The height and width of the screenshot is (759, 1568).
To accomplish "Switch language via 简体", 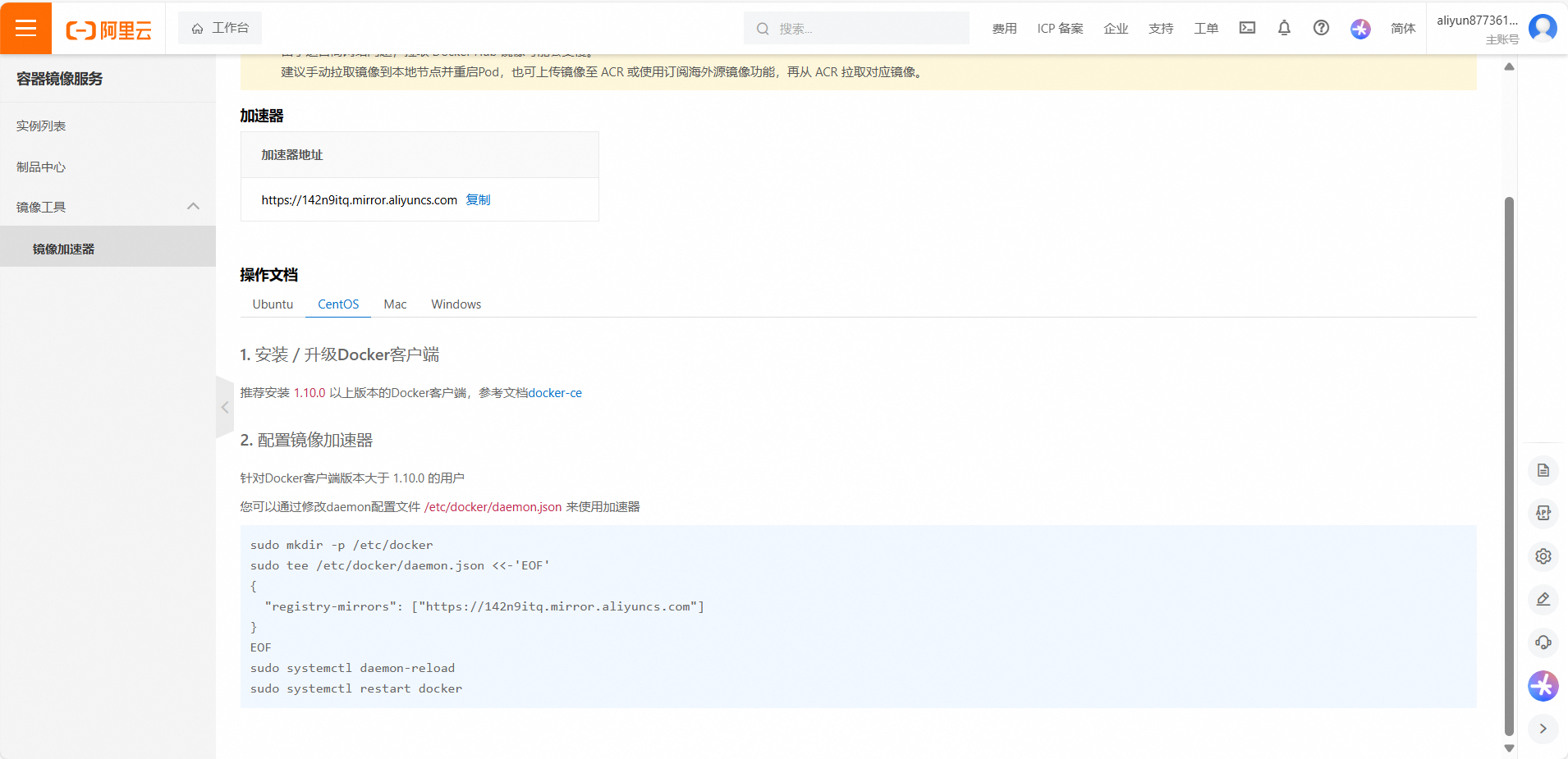I will pos(1403,28).
